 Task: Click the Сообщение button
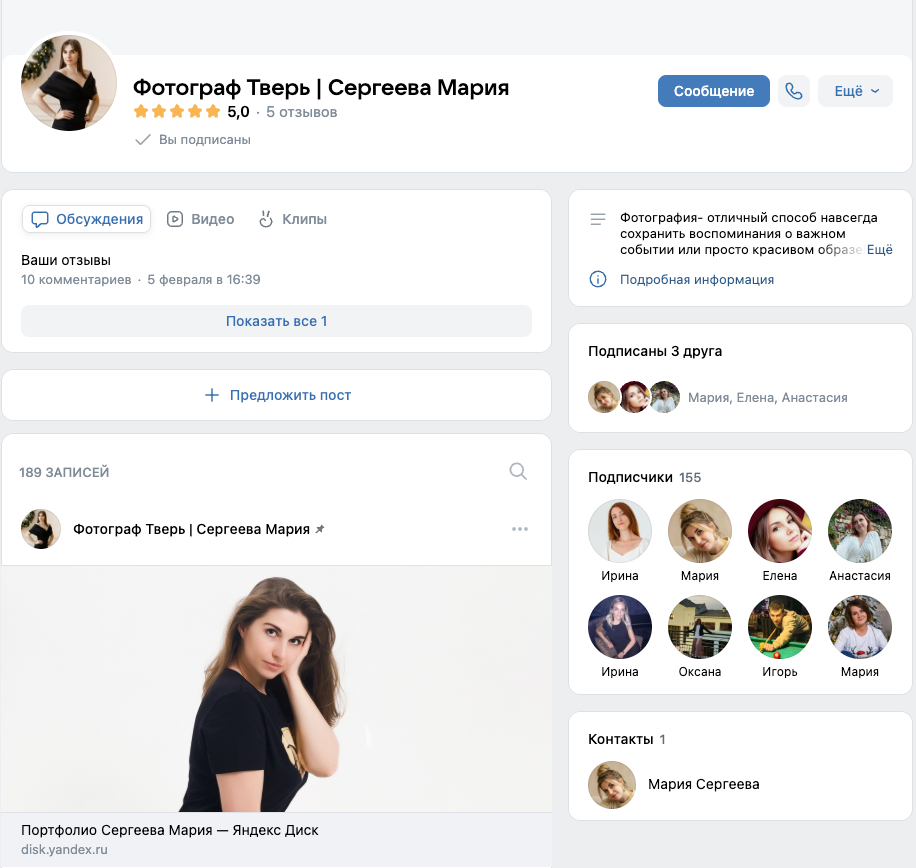713,91
